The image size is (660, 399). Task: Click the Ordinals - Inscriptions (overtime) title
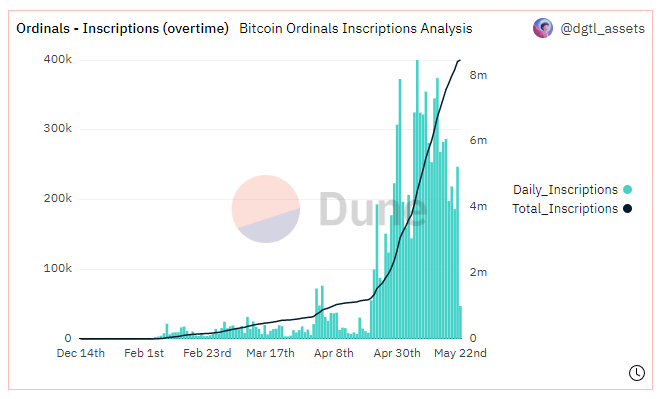click(x=122, y=29)
